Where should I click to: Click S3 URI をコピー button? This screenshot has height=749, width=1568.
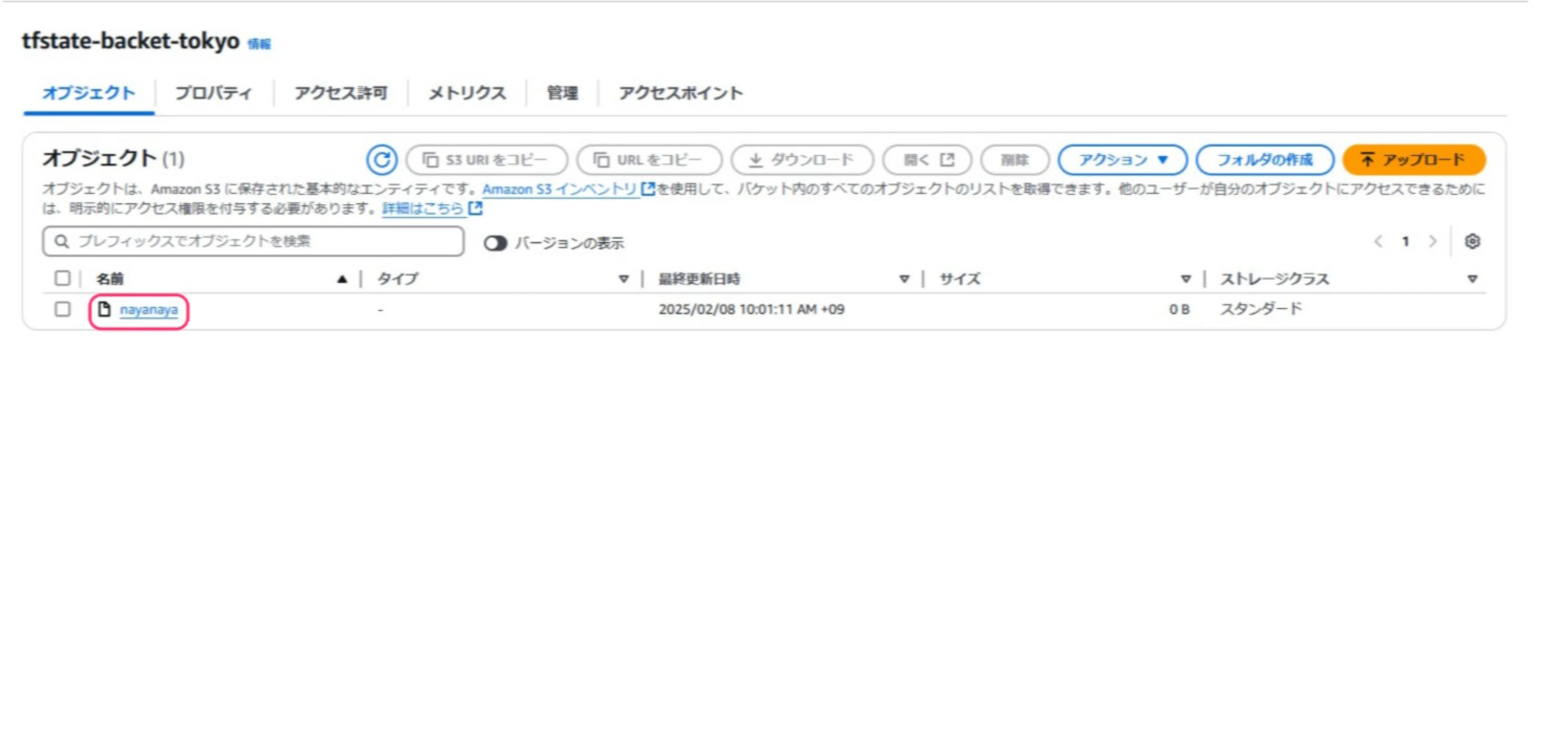tap(486, 160)
